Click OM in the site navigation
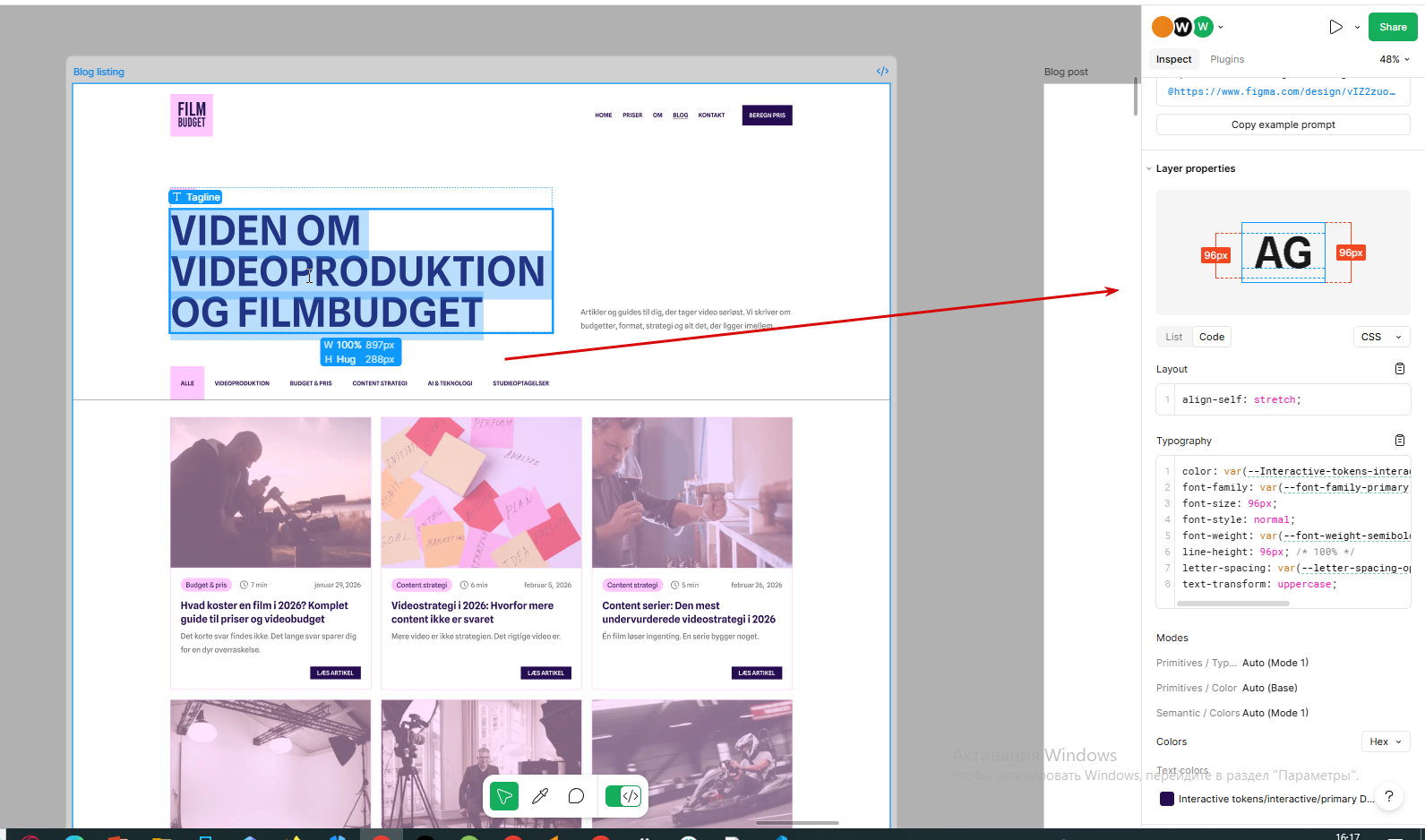The width and height of the screenshot is (1425, 840). coord(657,116)
